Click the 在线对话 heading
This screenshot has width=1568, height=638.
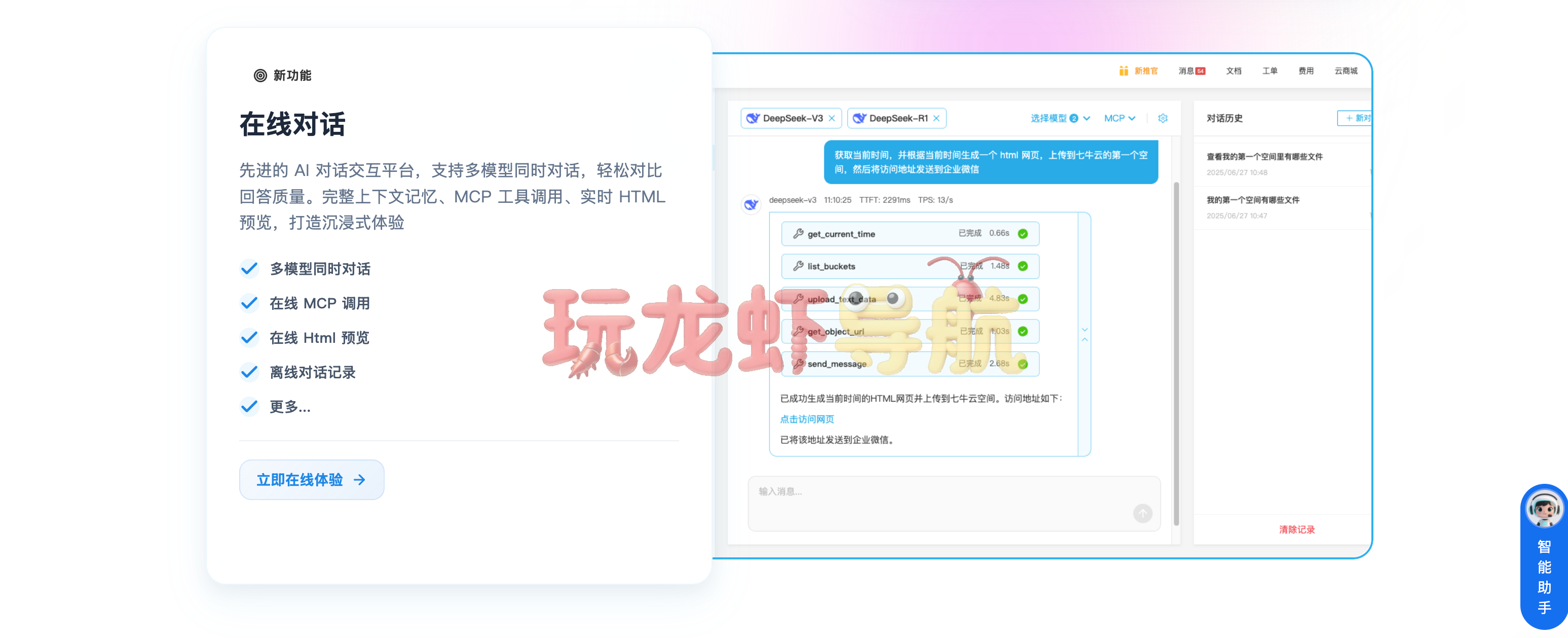pyautogui.click(x=292, y=124)
